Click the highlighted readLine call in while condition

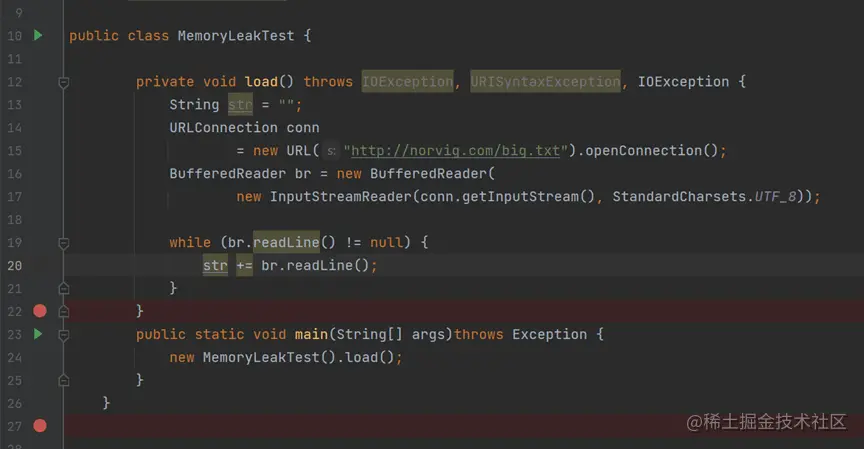click(287, 242)
